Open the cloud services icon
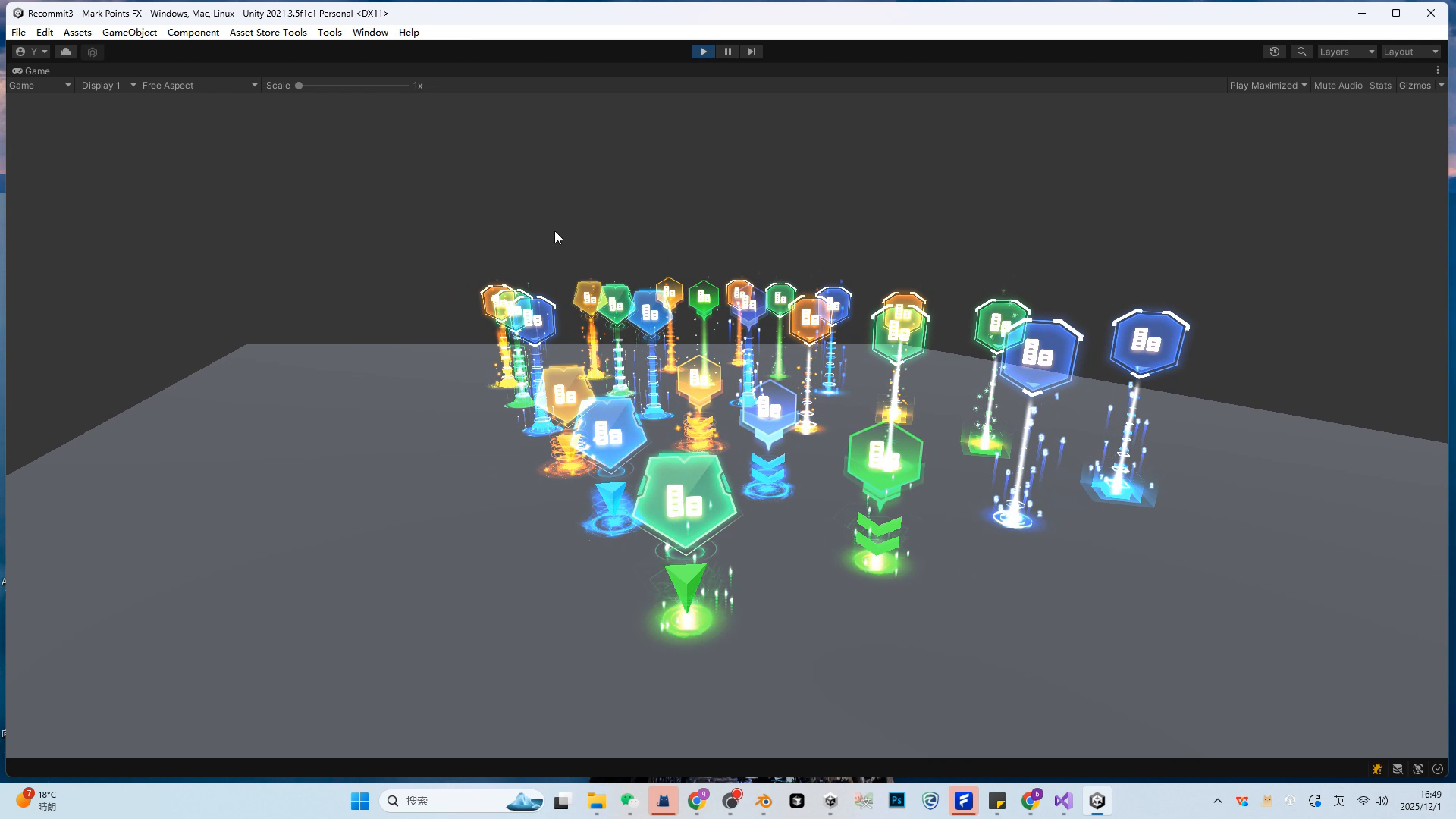The height and width of the screenshot is (819, 1456). pos(66,52)
